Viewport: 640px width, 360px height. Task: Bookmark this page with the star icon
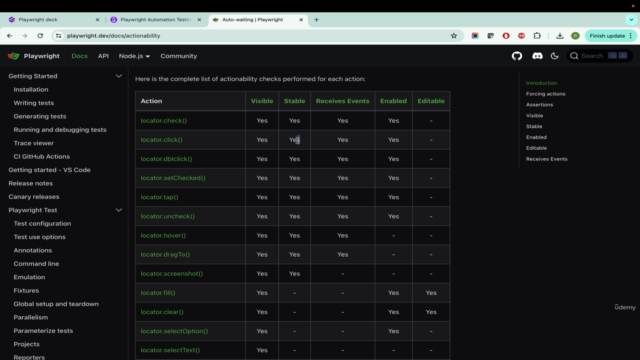(453, 36)
